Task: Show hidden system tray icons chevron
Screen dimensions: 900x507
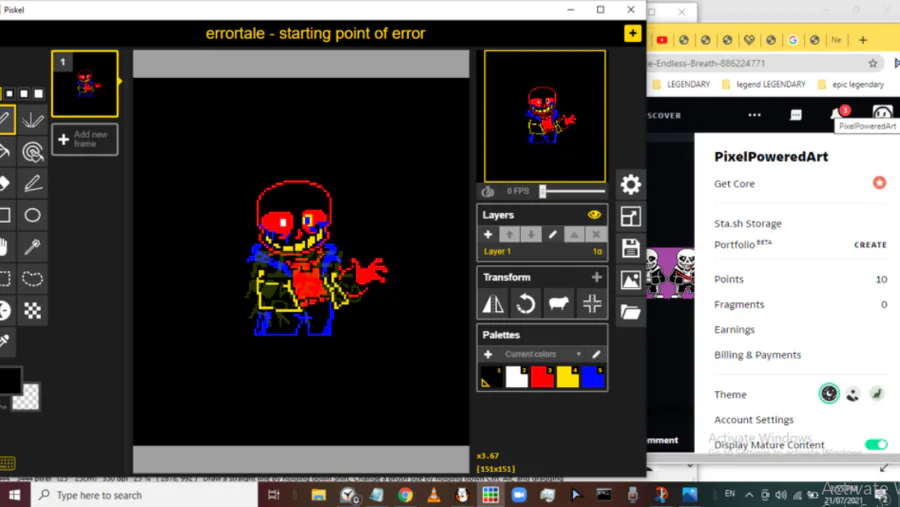Action: 749,494
